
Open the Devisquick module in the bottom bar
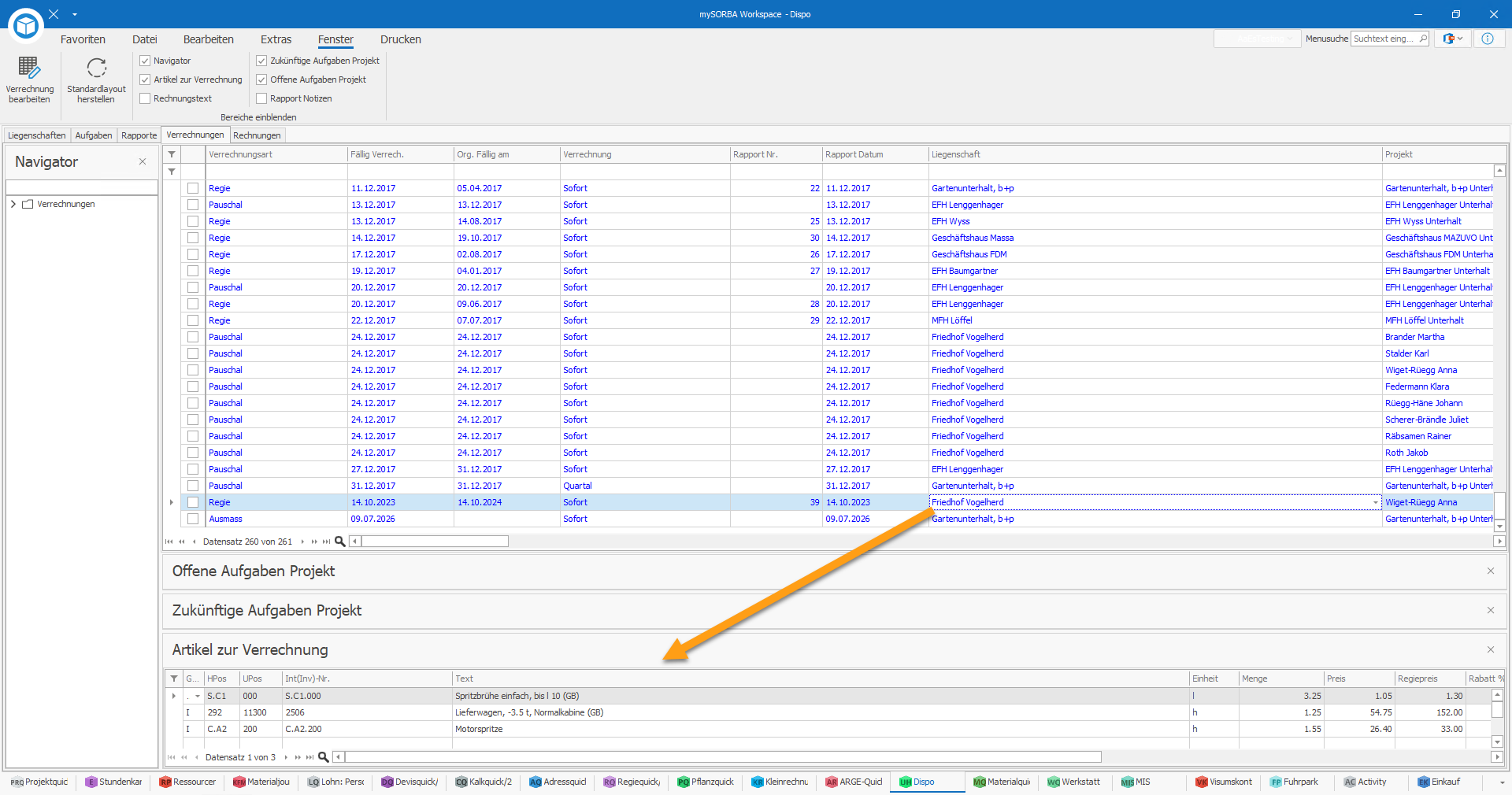click(409, 782)
